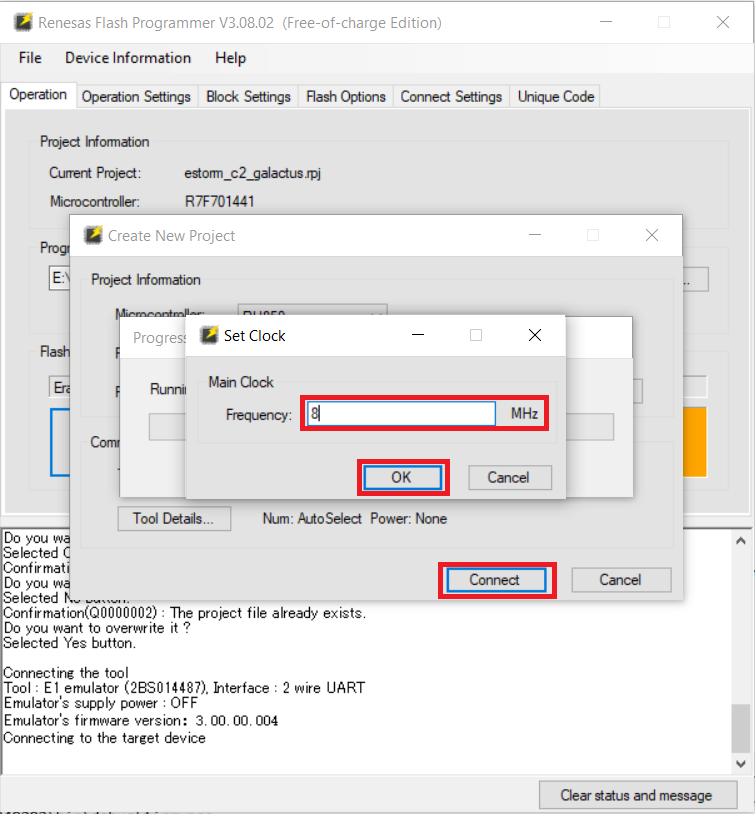The width and height of the screenshot is (755, 814).
Task: Open the Help menu
Action: [x=231, y=58]
